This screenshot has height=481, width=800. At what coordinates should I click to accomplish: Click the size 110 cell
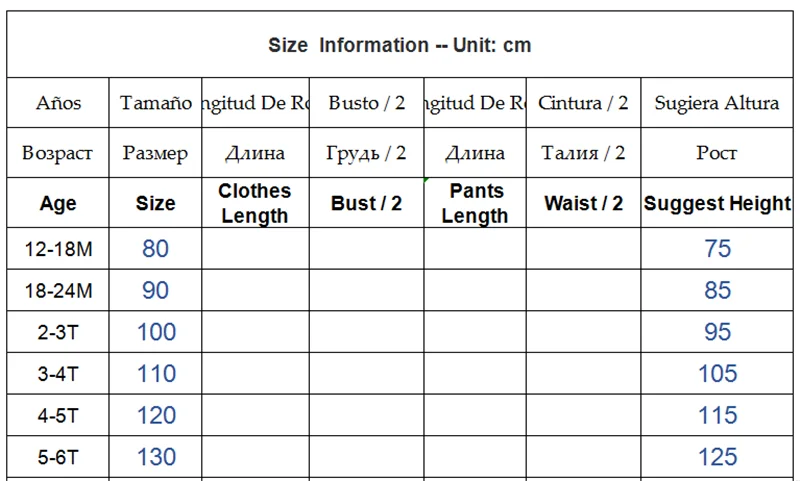(x=155, y=374)
